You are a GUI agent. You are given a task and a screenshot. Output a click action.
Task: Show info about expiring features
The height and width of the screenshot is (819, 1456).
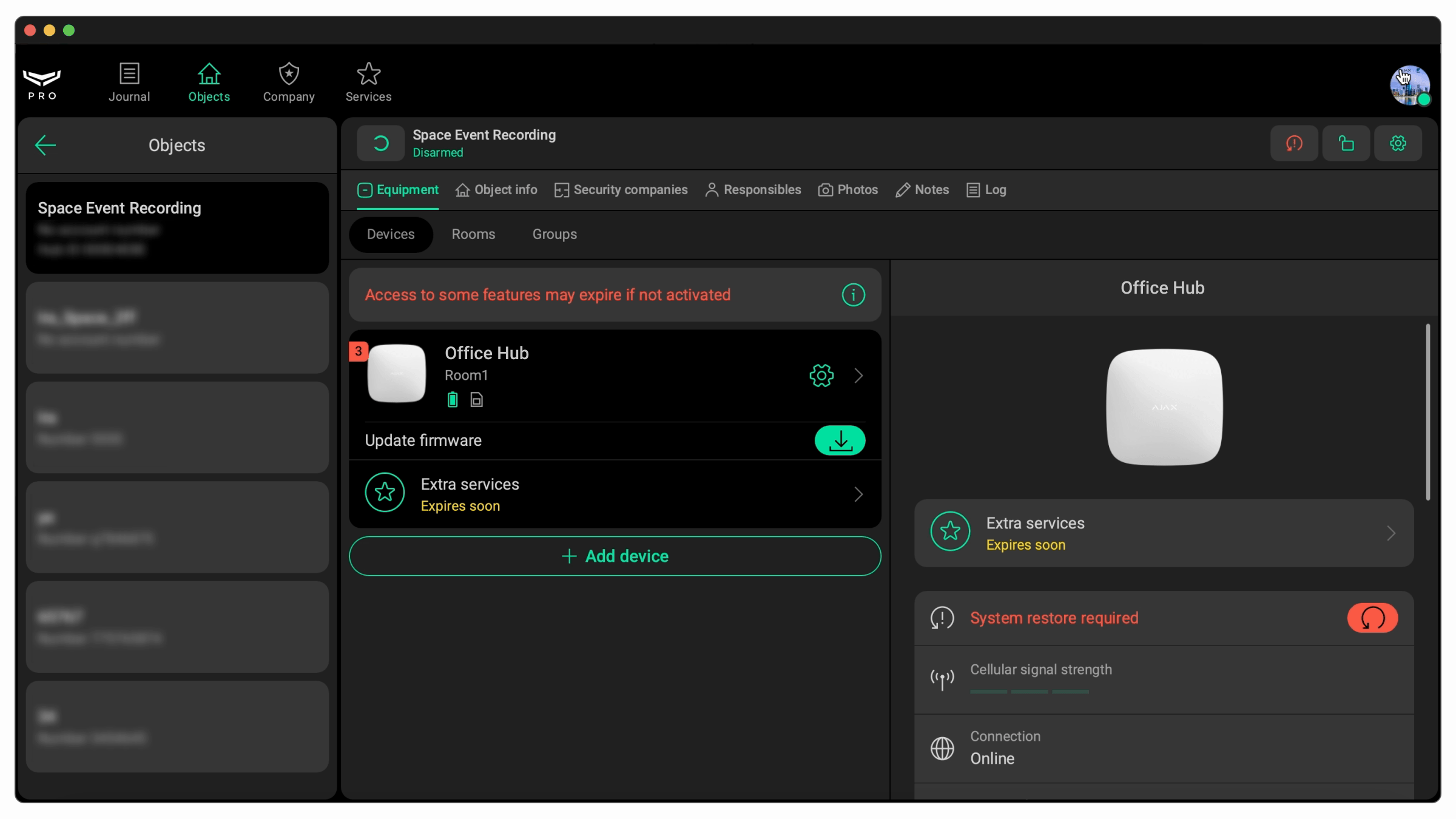click(x=853, y=295)
